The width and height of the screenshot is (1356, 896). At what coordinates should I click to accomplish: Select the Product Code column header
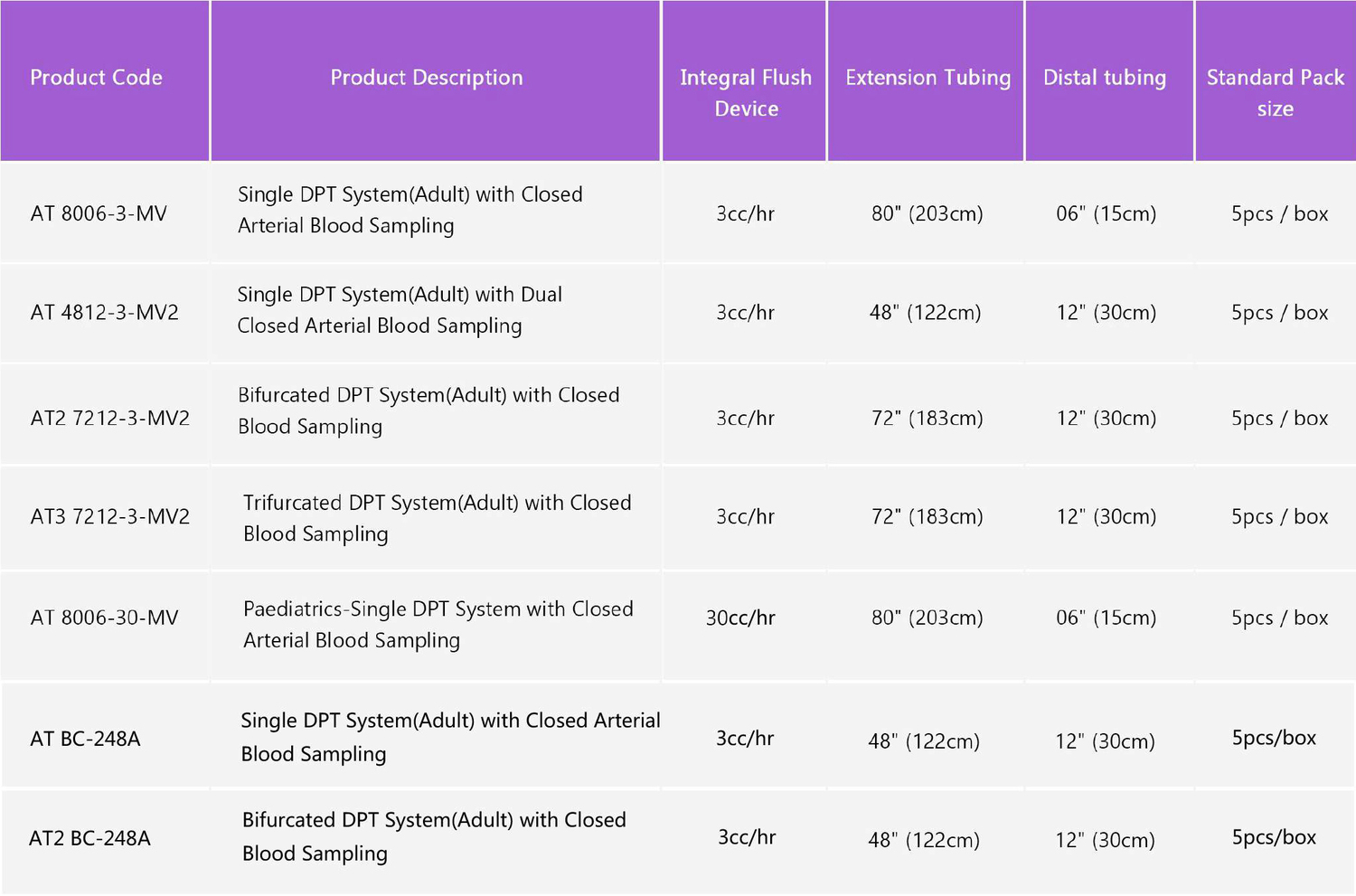96,78
